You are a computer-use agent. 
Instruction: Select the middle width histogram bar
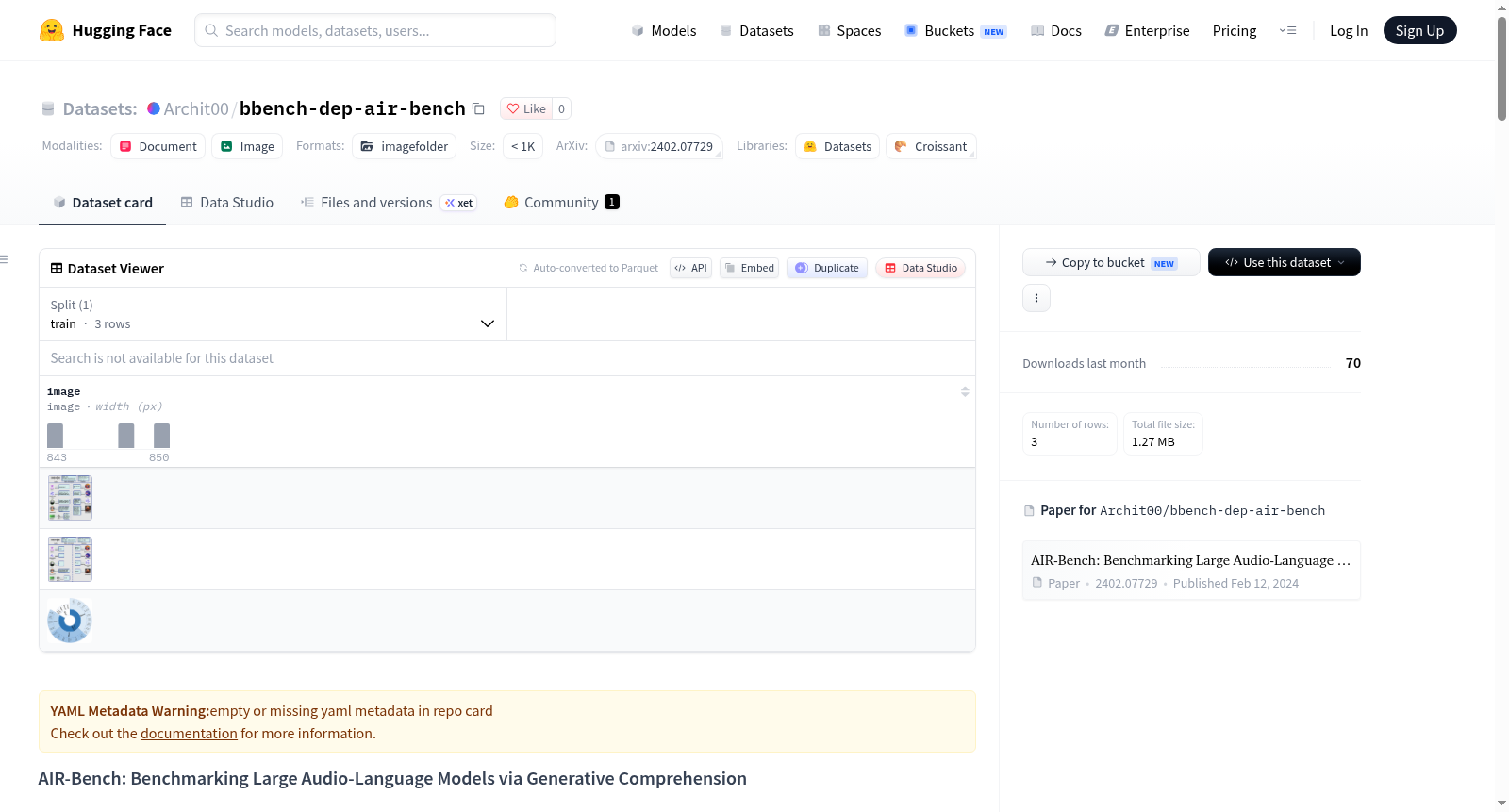[126, 436]
